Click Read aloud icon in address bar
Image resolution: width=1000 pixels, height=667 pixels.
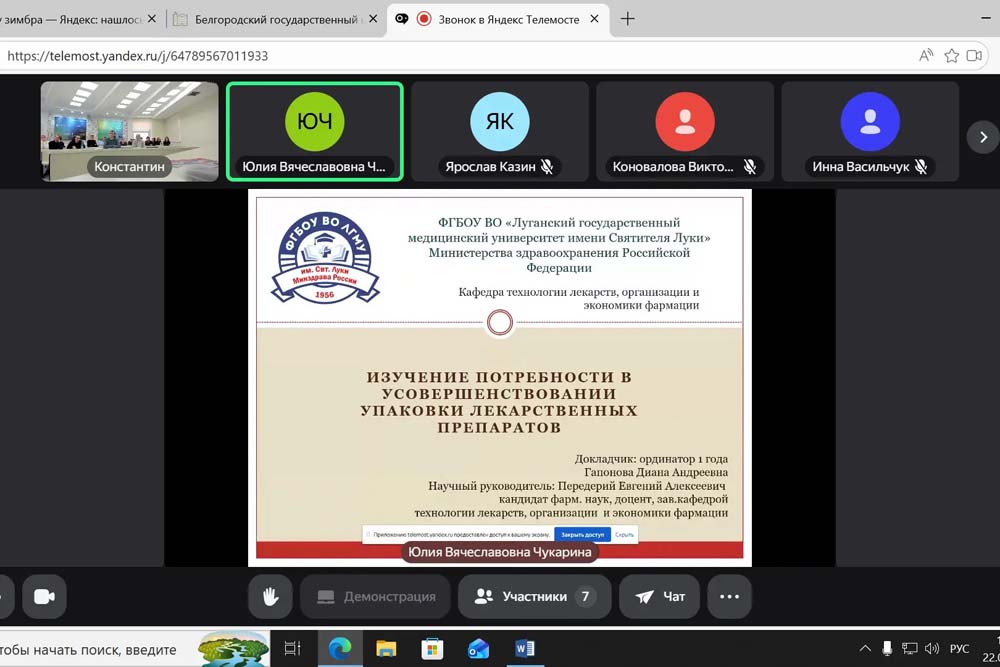click(926, 55)
